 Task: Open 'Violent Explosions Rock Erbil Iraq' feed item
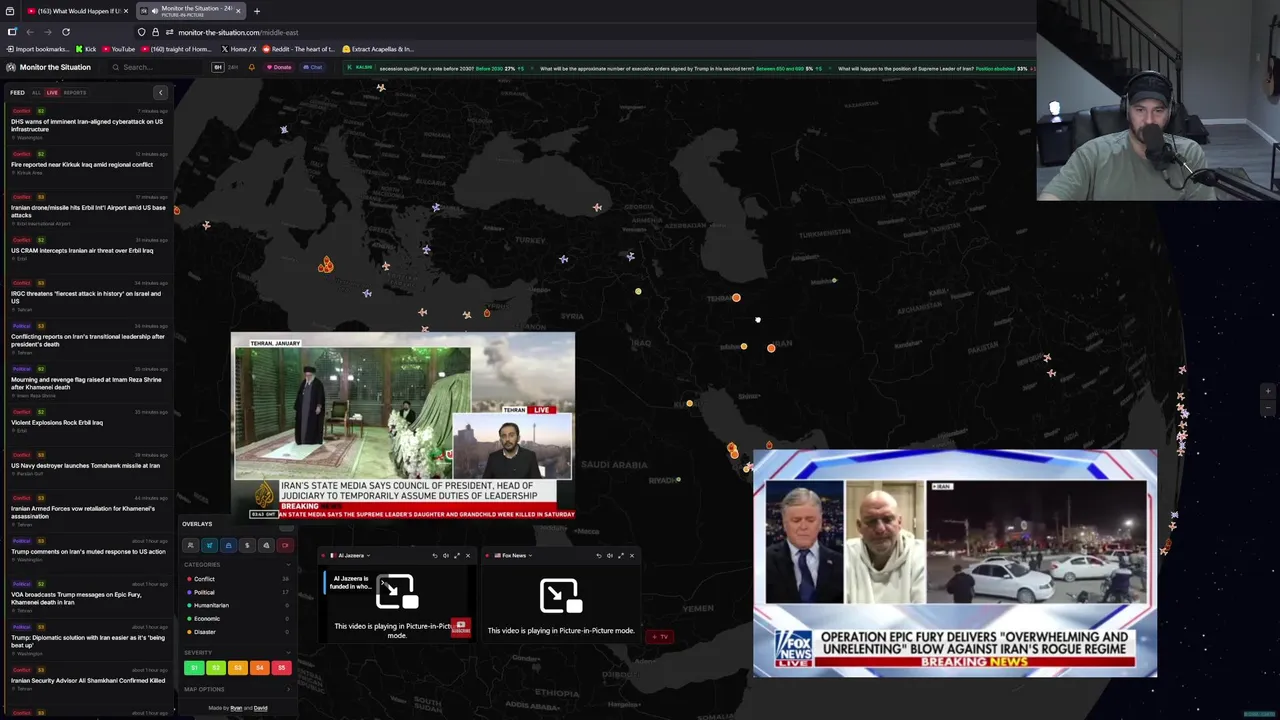(88, 422)
